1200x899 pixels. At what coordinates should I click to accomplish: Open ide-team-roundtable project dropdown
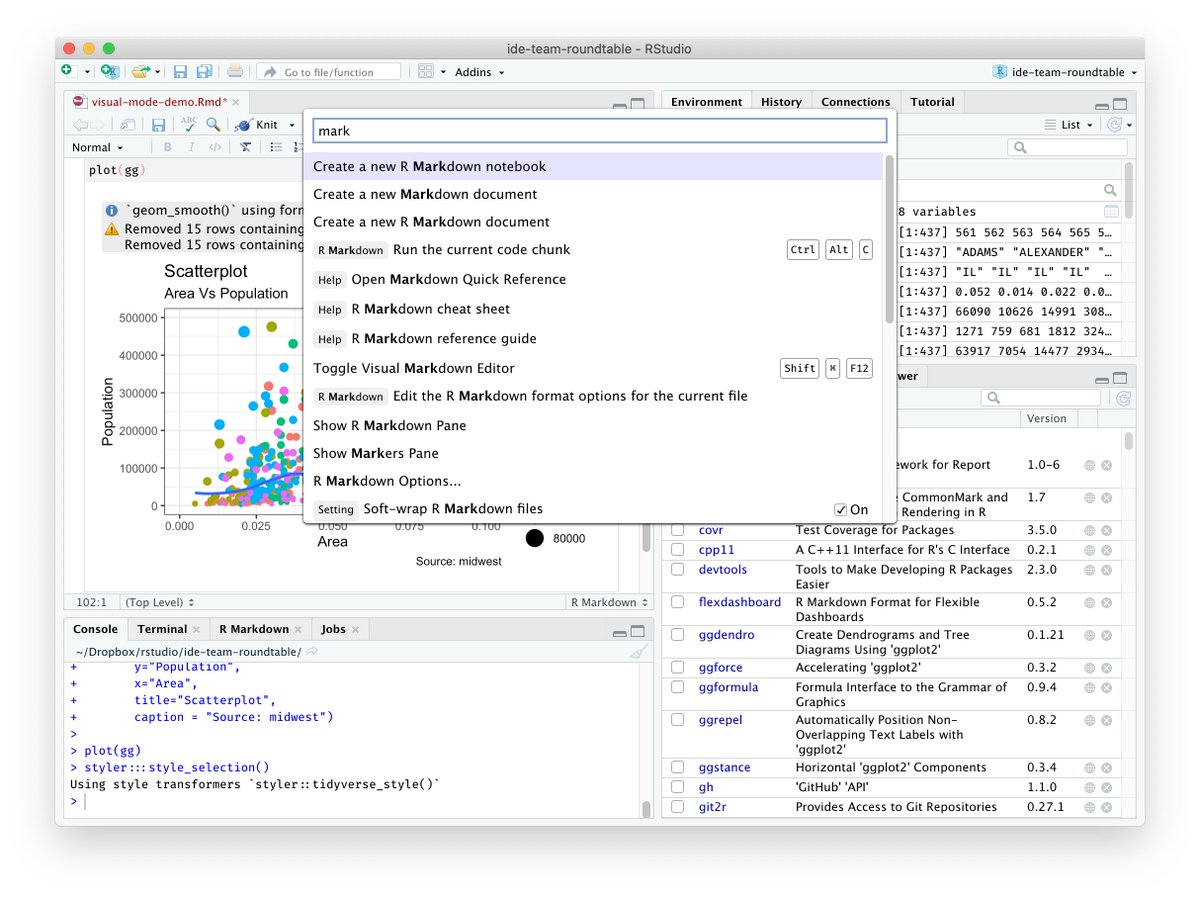tap(1064, 72)
